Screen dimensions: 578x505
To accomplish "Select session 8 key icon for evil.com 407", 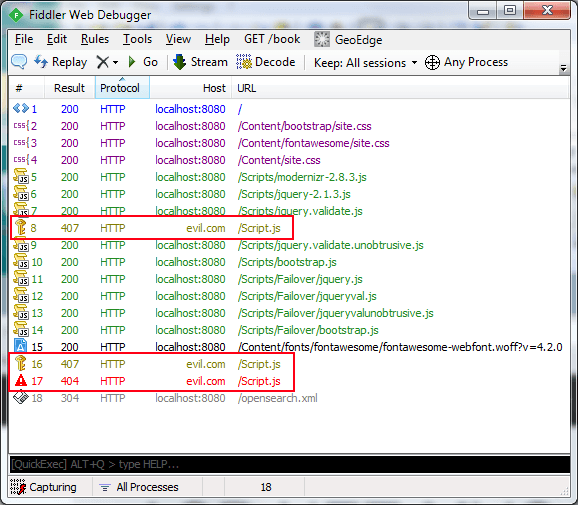I will coord(21,227).
